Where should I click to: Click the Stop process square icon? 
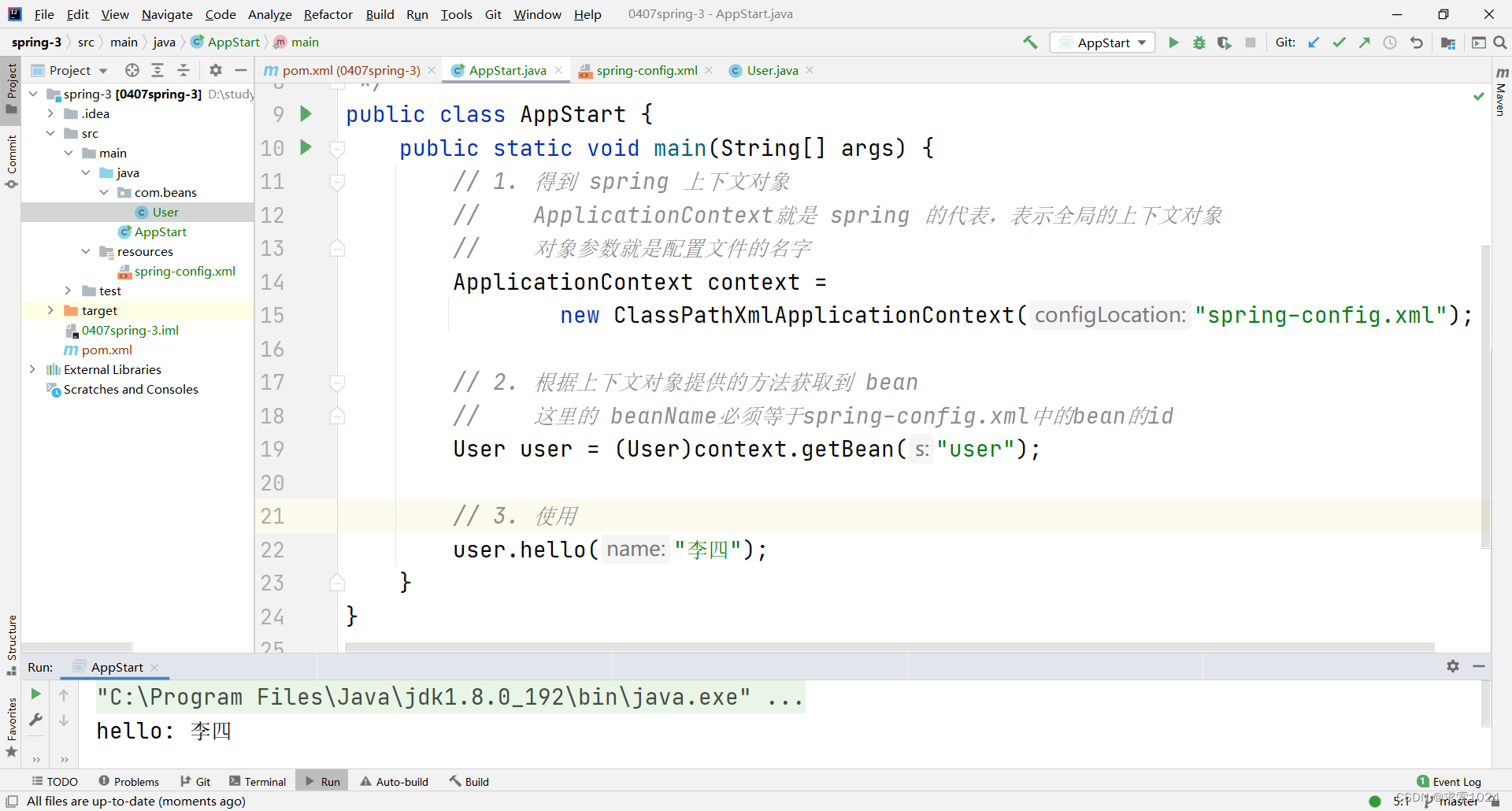click(1250, 43)
